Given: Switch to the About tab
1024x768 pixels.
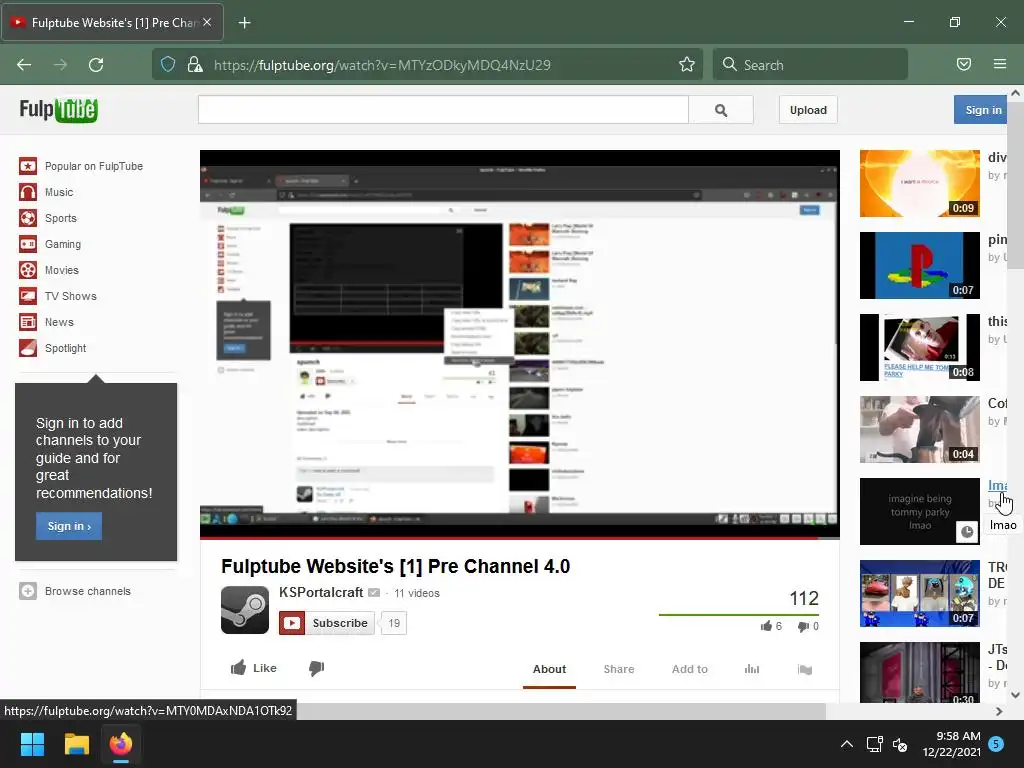Looking at the screenshot, I should pos(549,669).
